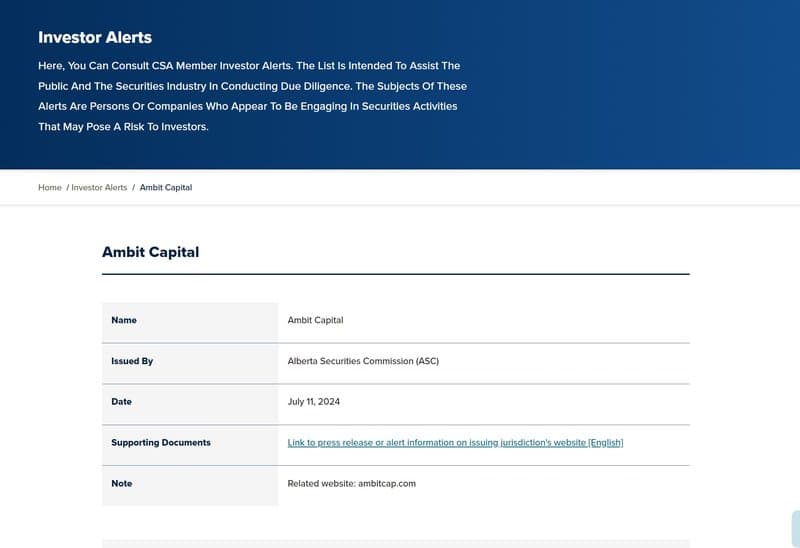Image resolution: width=800 pixels, height=548 pixels.
Task: Click the Supporting Documents row label
Action: (x=161, y=442)
